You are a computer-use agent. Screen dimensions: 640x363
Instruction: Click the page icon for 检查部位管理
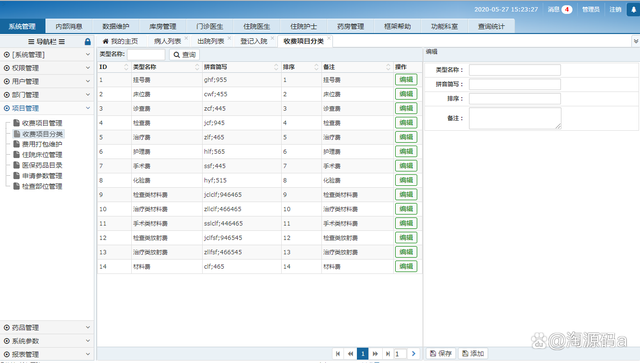click(x=17, y=186)
